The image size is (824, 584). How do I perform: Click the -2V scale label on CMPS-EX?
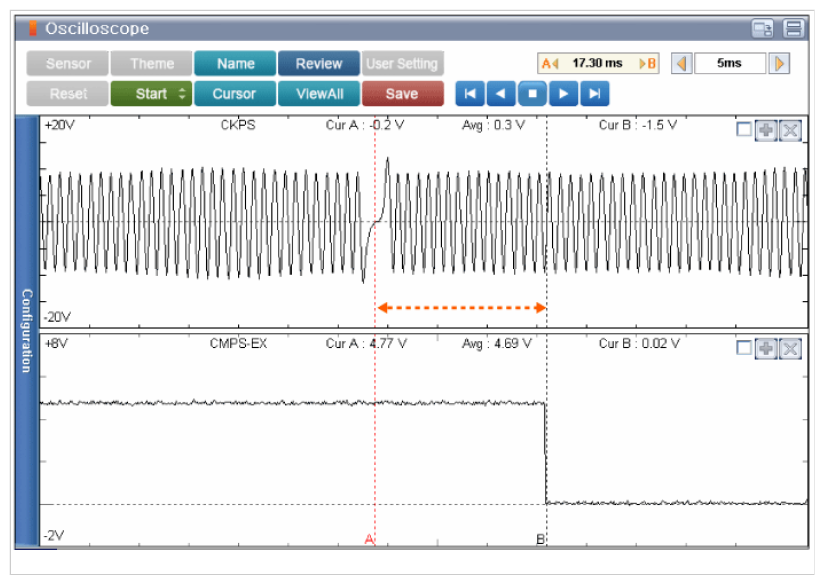pyautogui.click(x=54, y=536)
